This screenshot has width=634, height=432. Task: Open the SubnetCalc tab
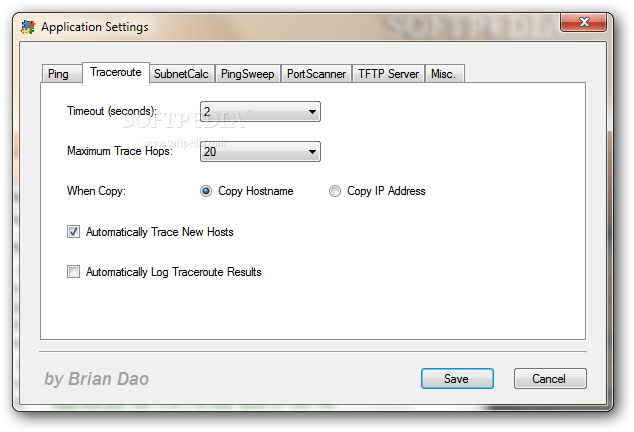181,74
